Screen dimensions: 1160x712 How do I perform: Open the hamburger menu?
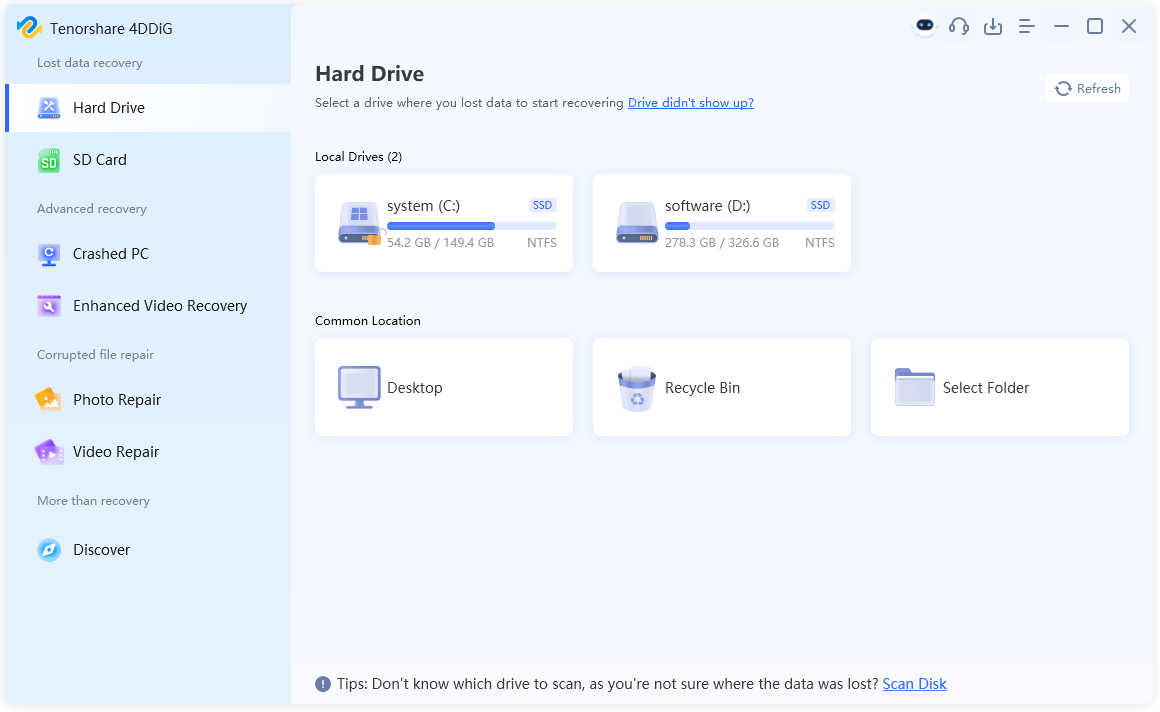[1026, 25]
